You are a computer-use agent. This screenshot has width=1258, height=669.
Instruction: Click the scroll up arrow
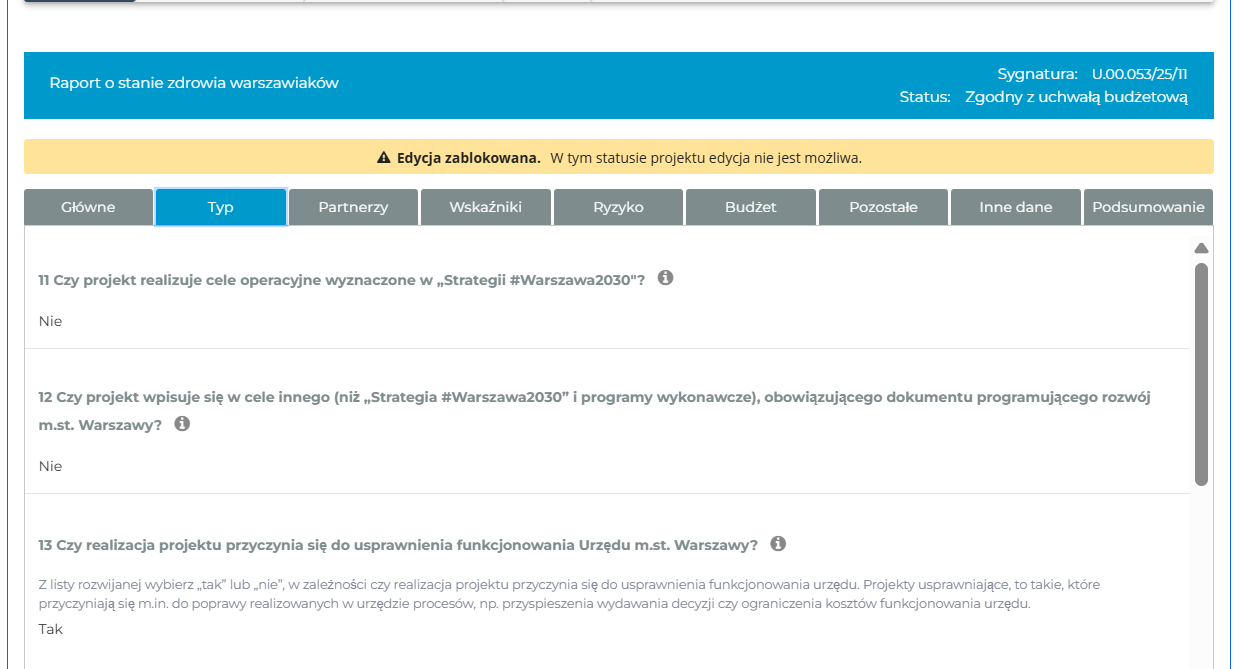(1201, 248)
